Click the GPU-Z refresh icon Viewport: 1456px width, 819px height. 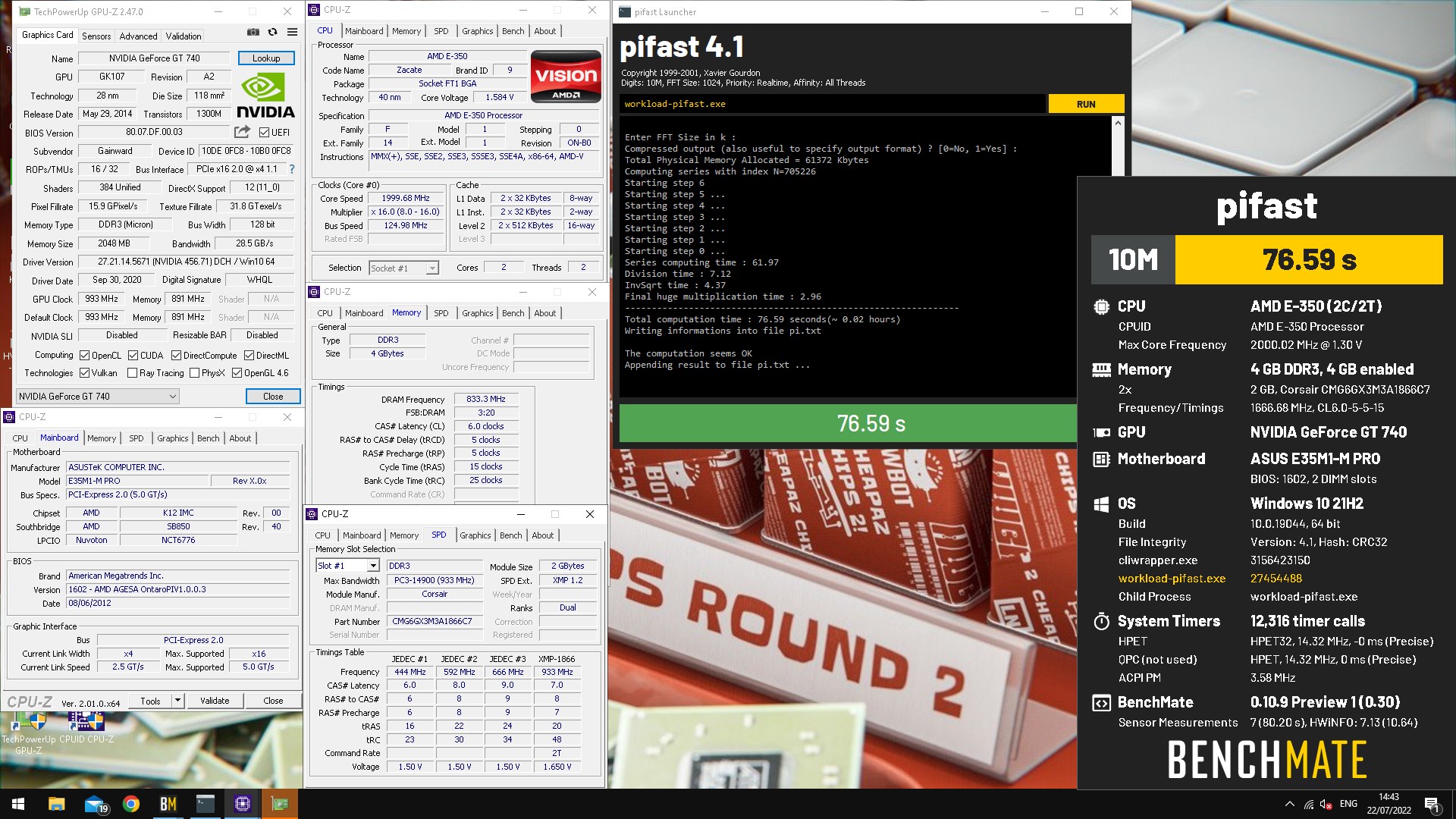coord(272,32)
